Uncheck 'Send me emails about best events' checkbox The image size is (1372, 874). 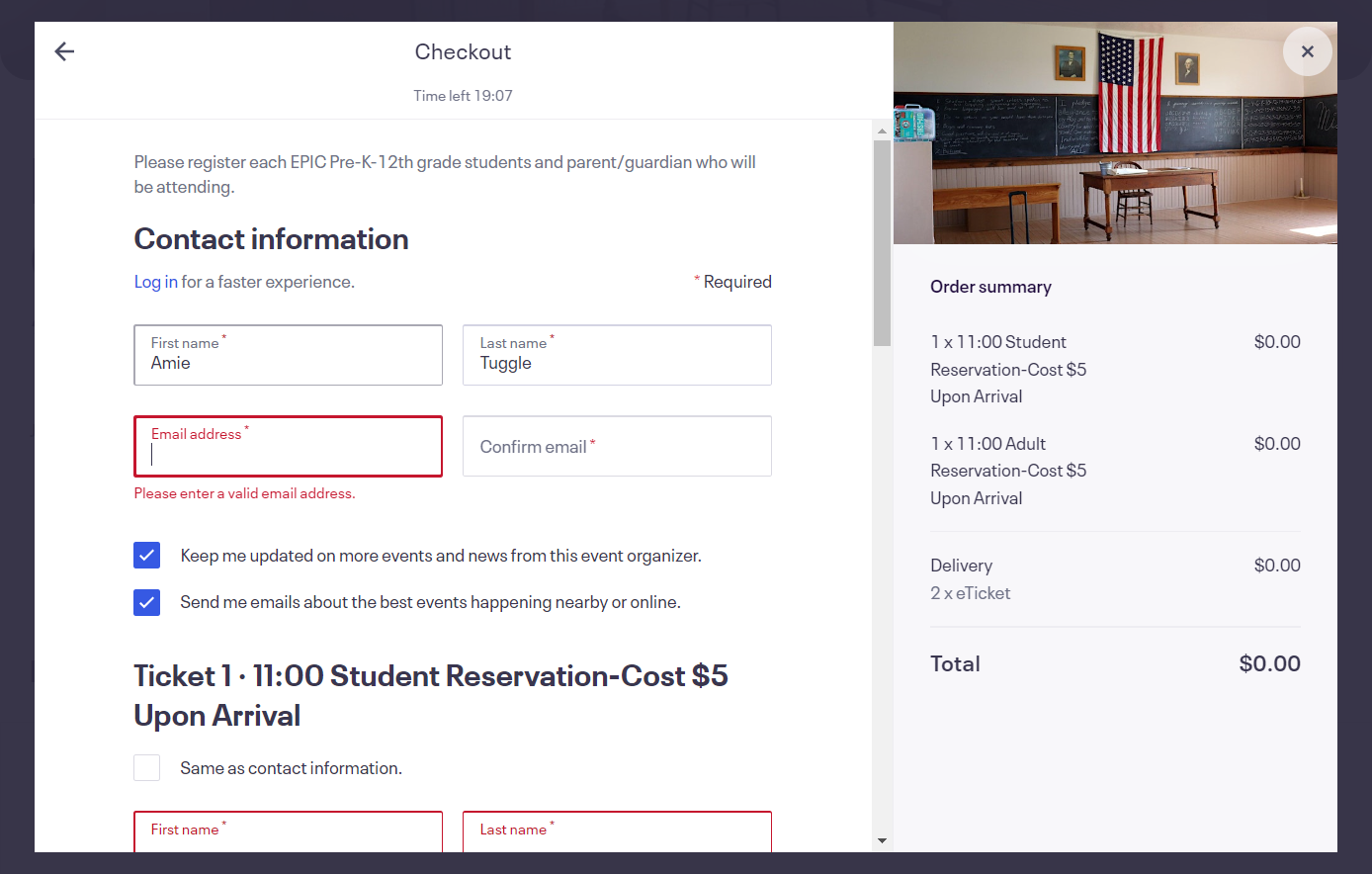pyautogui.click(x=147, y=602)
